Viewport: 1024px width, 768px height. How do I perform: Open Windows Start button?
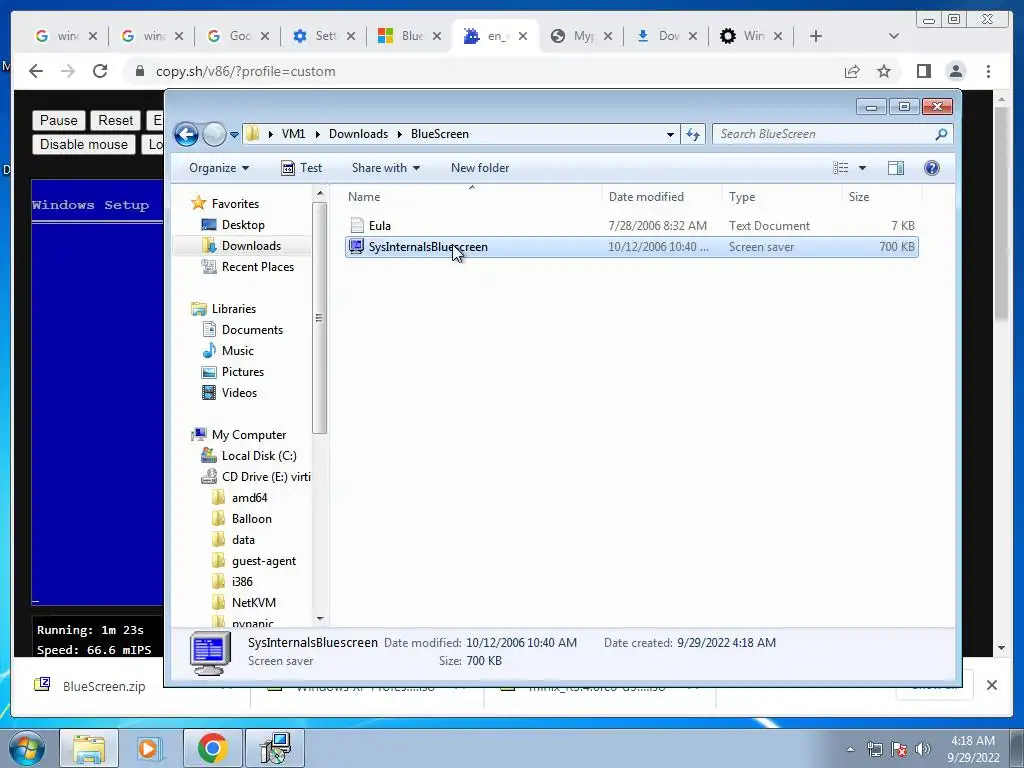click(27, 748)
